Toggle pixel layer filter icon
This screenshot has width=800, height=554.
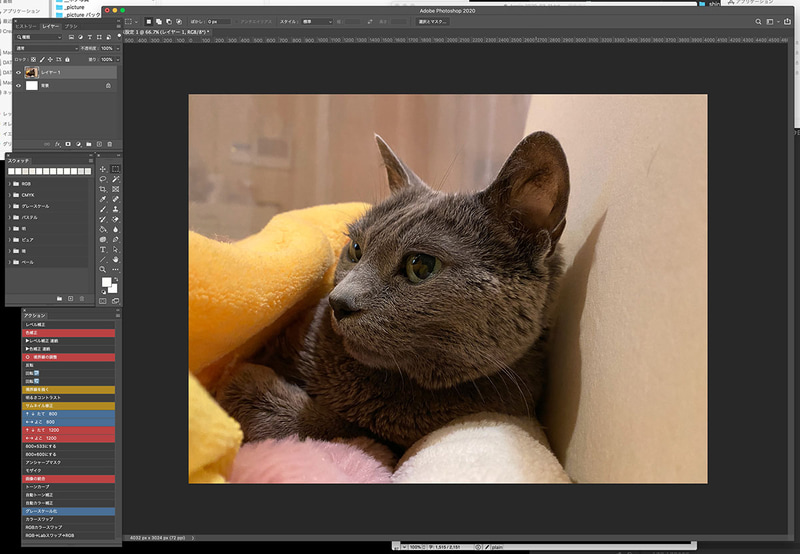tap(71, 37)
